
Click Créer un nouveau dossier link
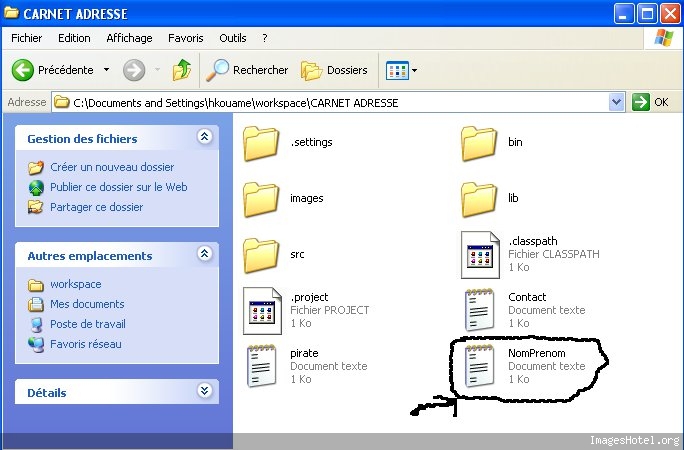point(111,167)
